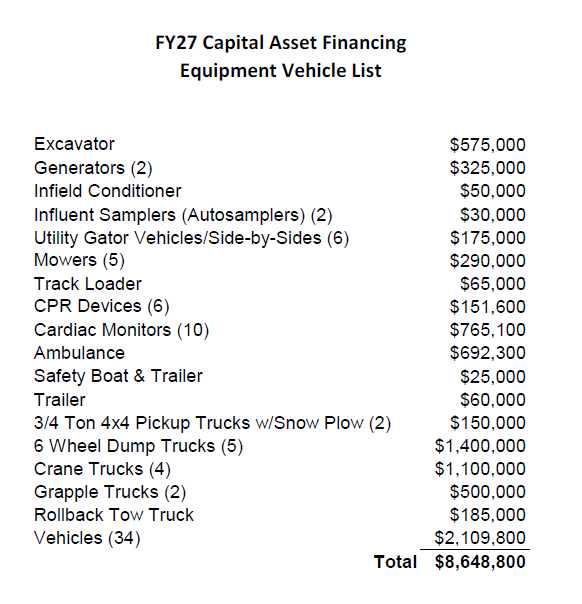This screenshot has height=604, width=582.
Task: Click the $290,000 Mowers amount
Action: pyautogui.click(x=488, y=261)
